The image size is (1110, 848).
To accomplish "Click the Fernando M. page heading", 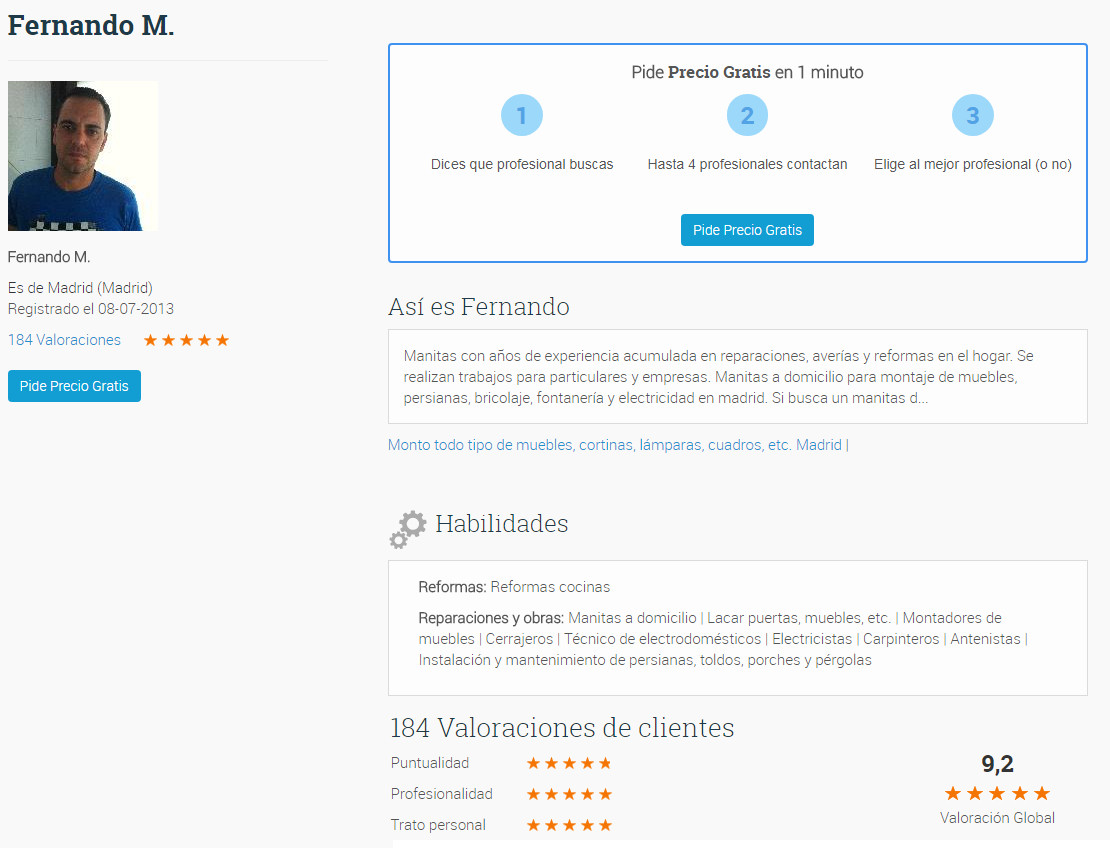I will (x=91, y=25).
